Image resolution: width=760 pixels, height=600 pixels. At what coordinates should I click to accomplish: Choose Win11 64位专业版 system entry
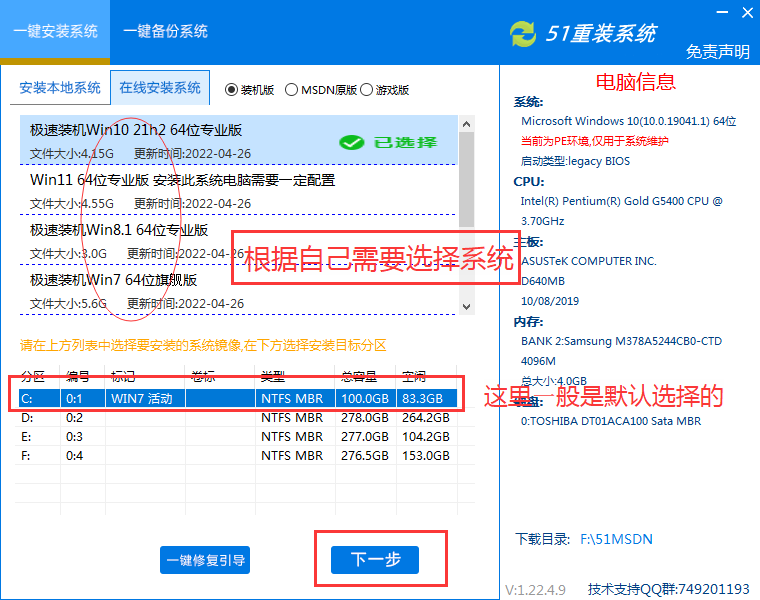(238, 190)
